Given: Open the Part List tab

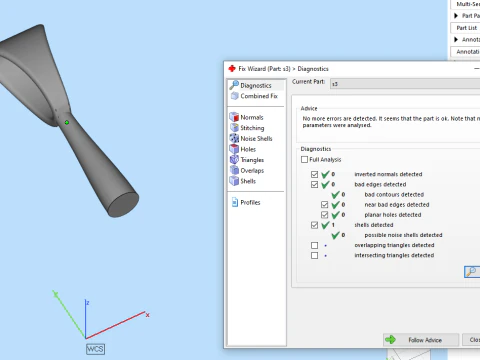Looking at the screenshot, I should tap(466, 28).
